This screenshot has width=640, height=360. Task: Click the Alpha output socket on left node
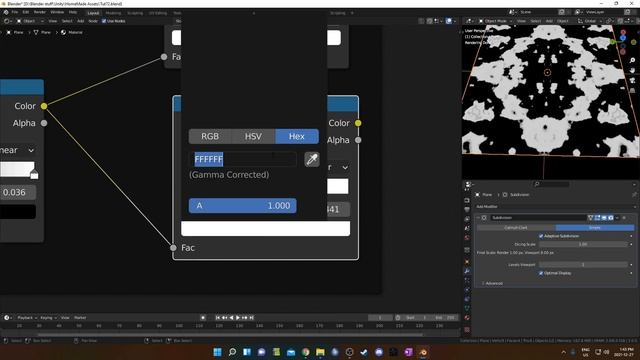pos(44,123)
